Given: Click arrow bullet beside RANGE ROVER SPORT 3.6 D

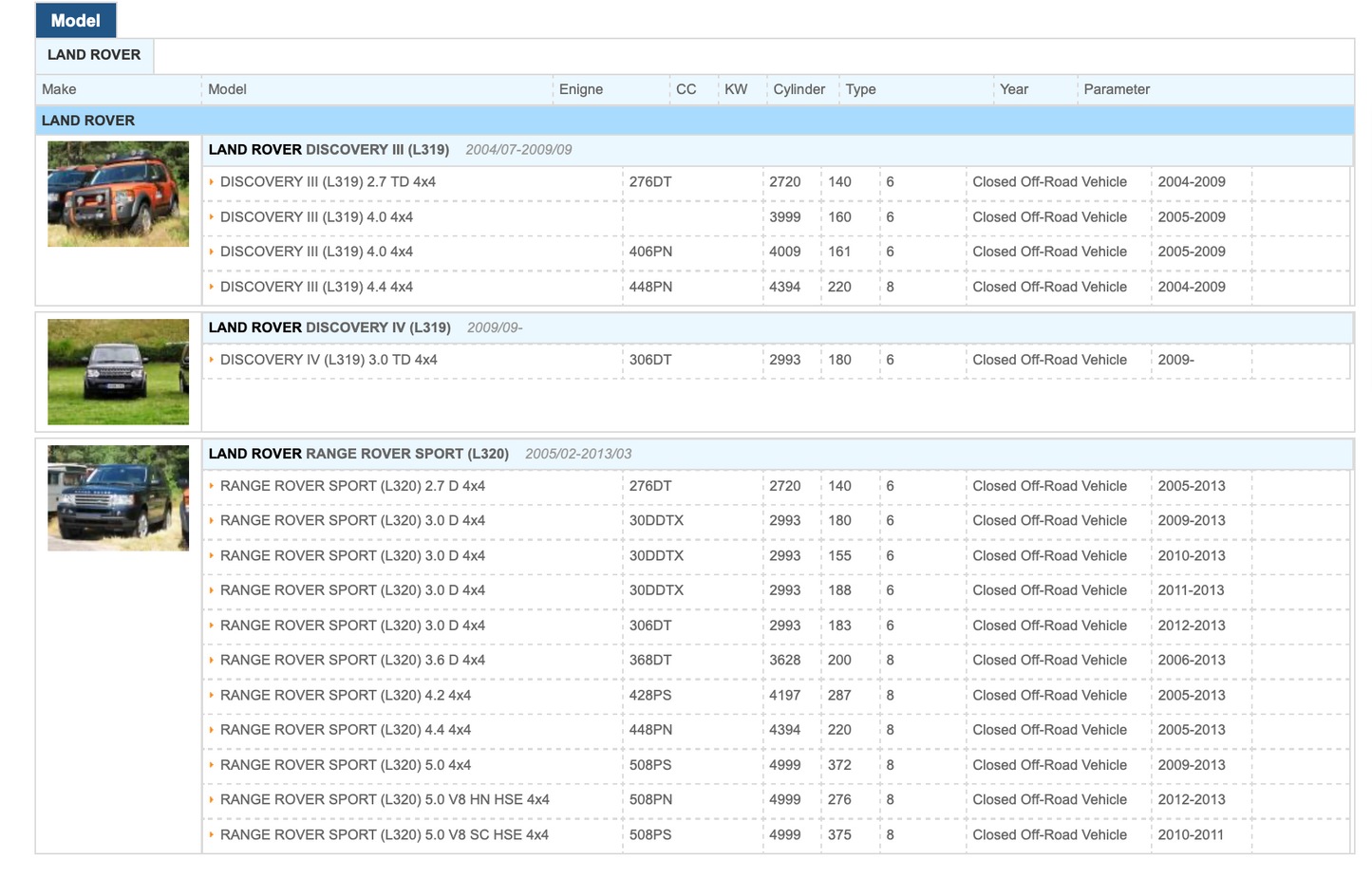Looking at the screenshot, I should [212, 661].
